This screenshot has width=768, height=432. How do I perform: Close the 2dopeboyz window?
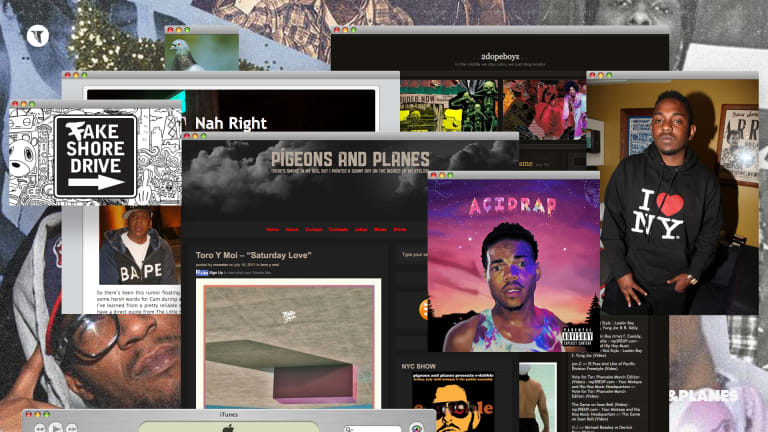pyautogui.click(x=336, y=30)
